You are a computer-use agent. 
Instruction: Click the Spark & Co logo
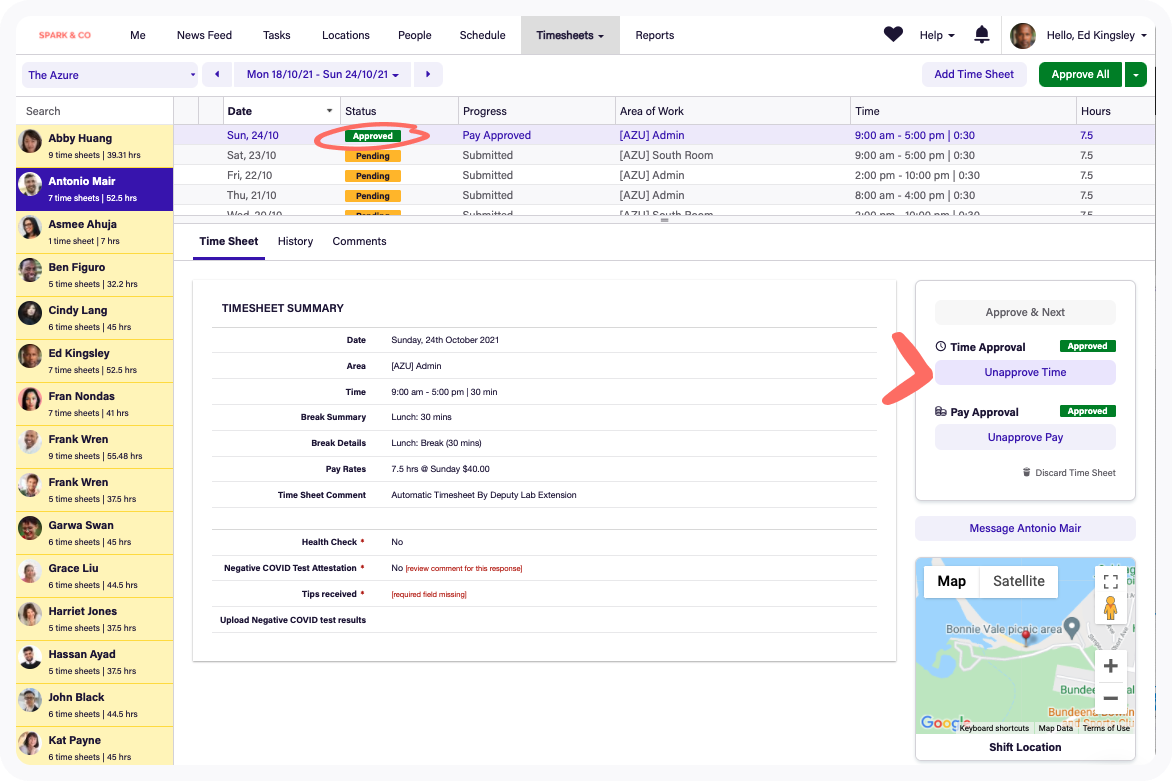coord(65,35)
